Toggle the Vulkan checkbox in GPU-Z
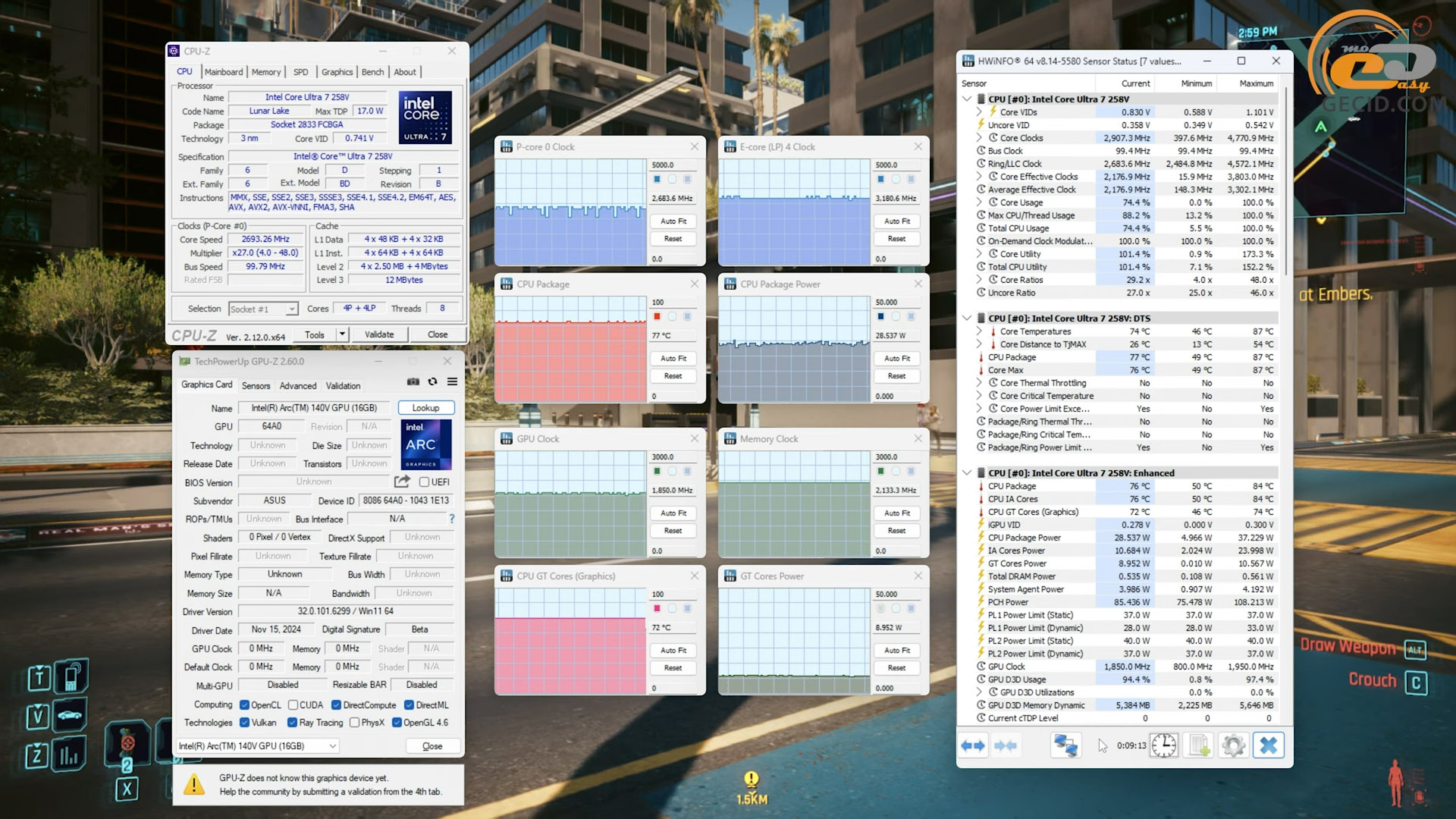The width and height of the screenshot is (1456, 819). point(244,723)
